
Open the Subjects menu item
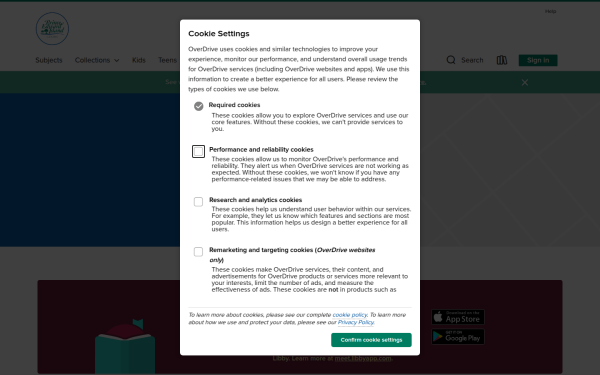49,60
